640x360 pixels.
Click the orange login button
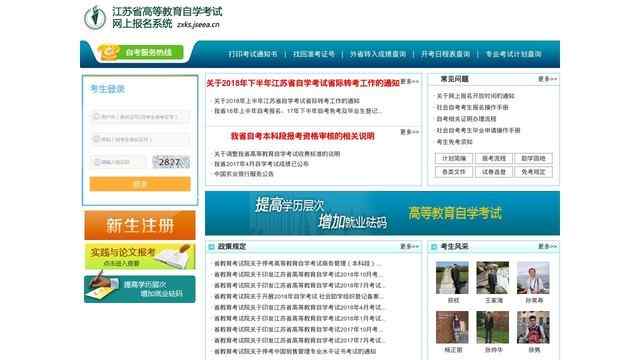tap(140, 184)
